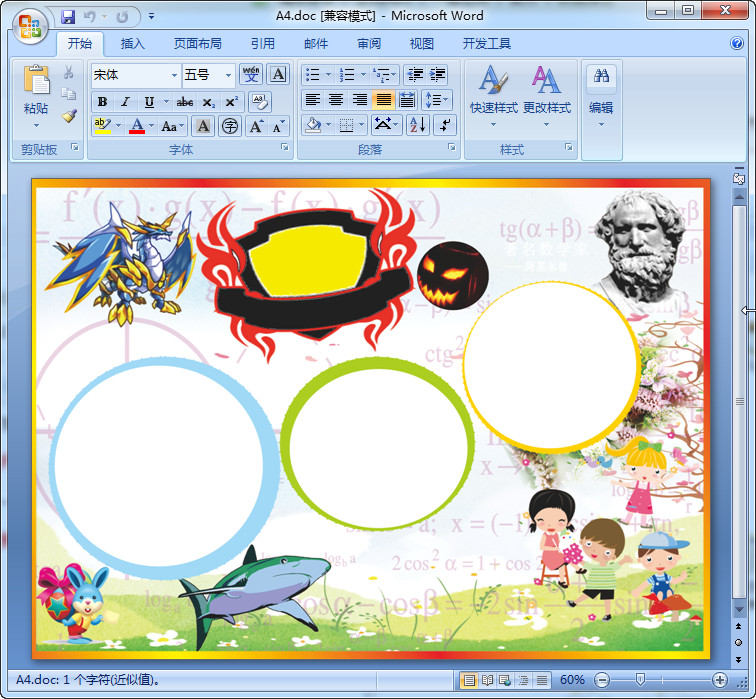Align text left
The width and height of the screenshot is (756, 699).
[313, 100]
